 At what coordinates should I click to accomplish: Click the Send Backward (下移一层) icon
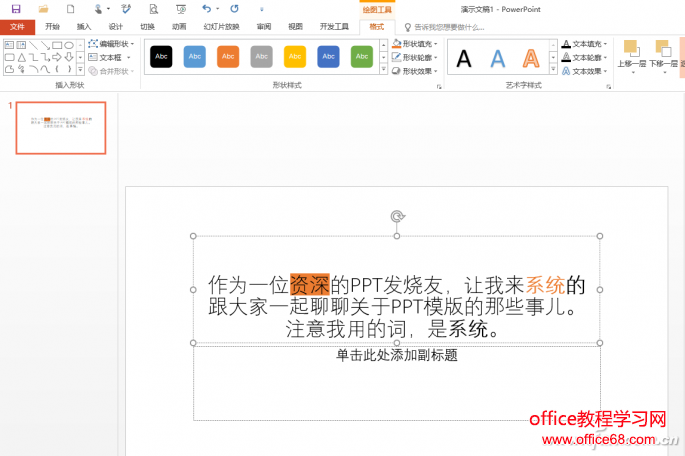tap(662, 55)
